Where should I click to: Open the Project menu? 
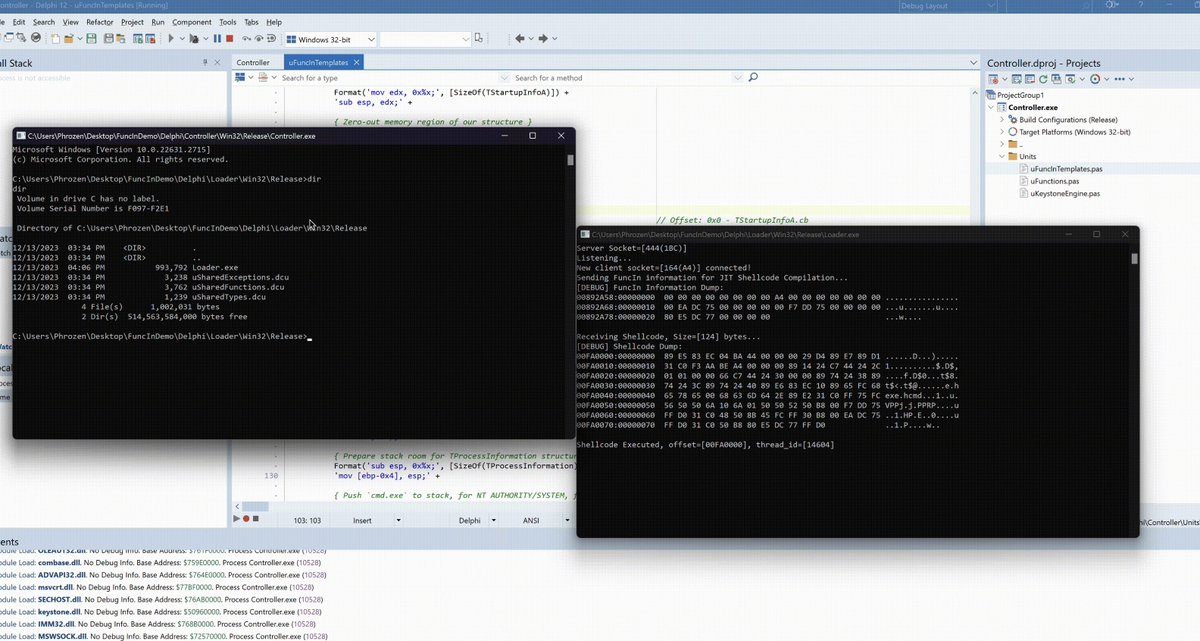click(x=132, y=21)
